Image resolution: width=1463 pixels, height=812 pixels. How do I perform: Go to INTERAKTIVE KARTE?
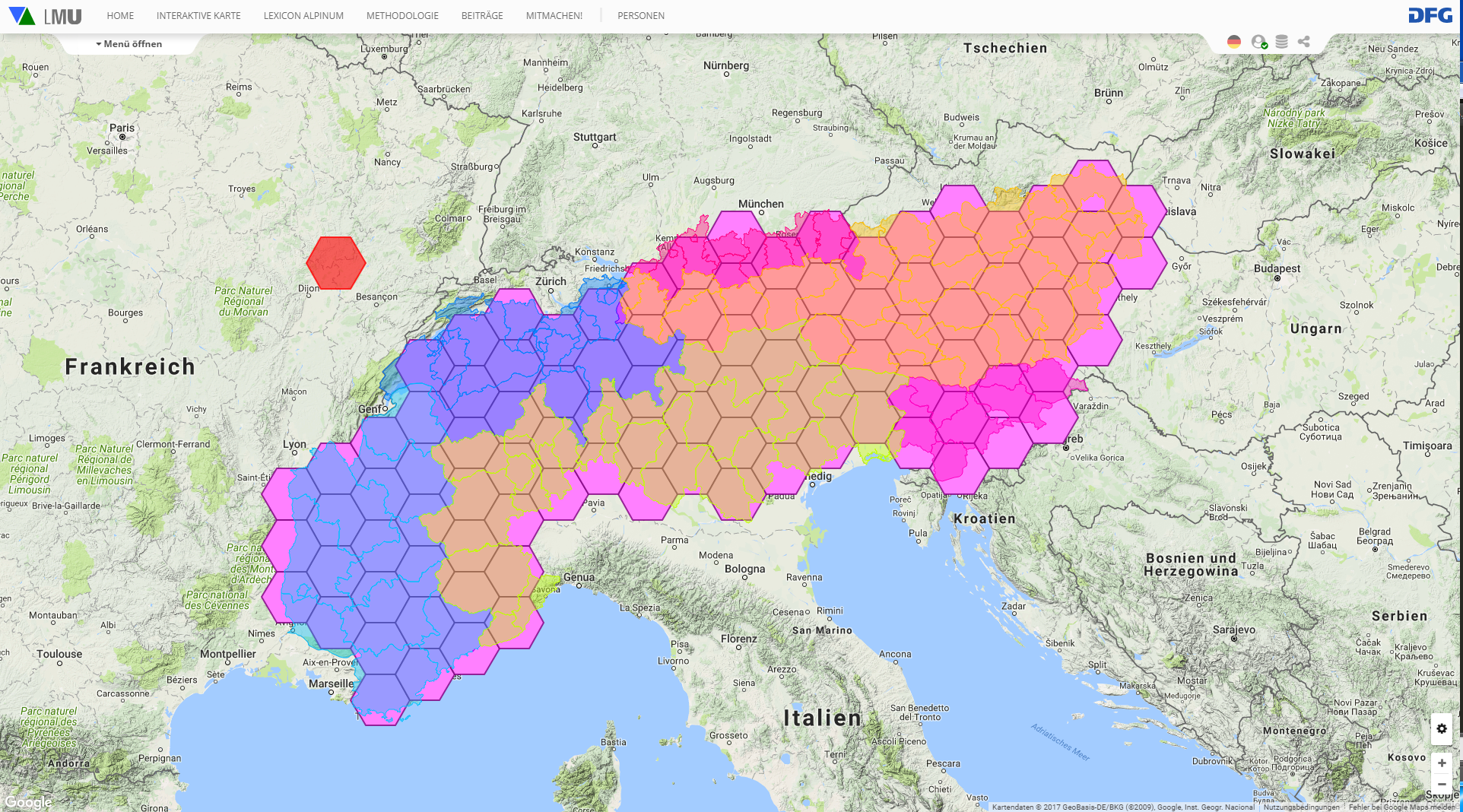pyautogui.click(x=198, y=16)
